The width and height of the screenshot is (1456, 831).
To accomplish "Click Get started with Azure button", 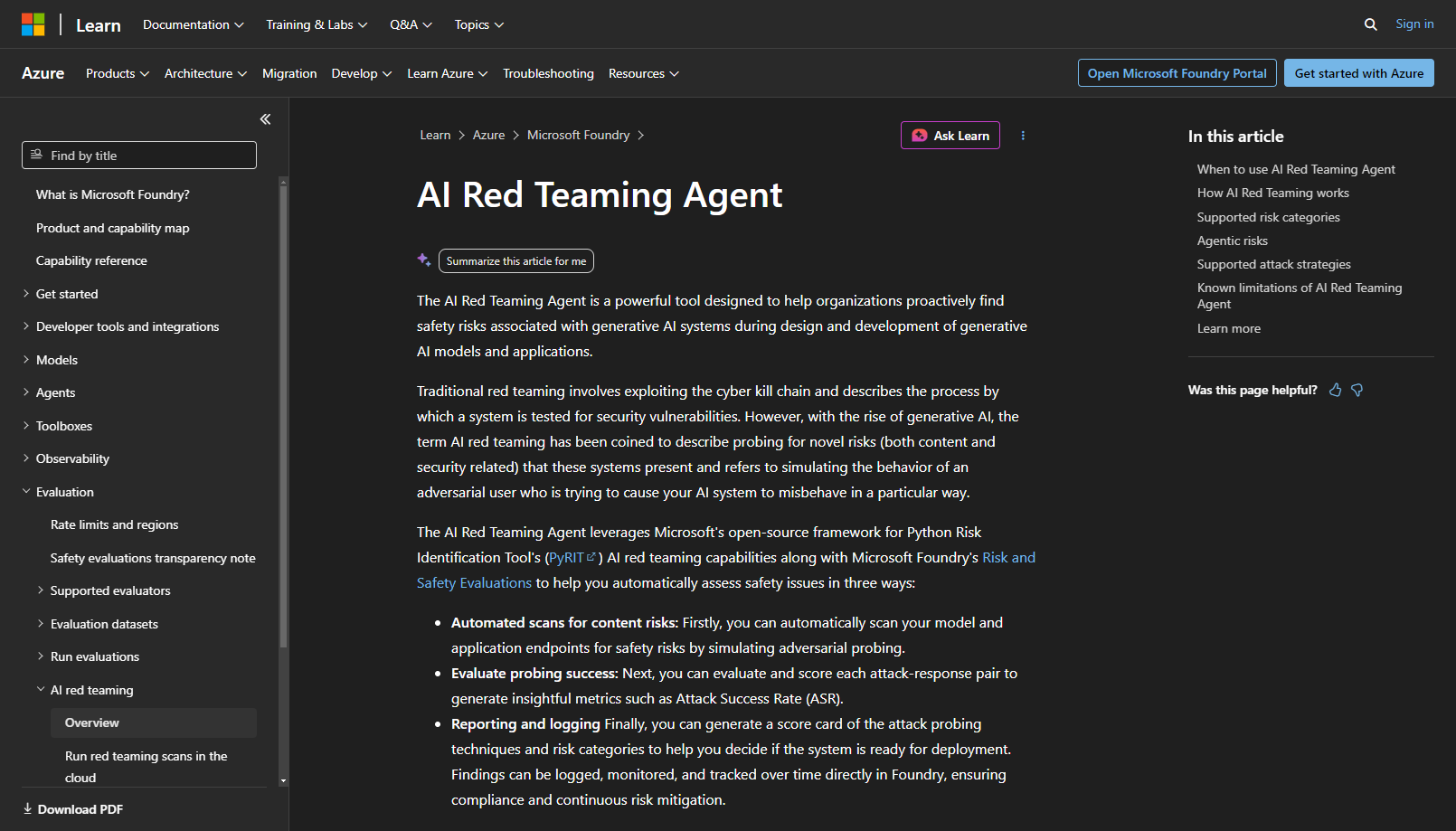I will [1358, 73].
